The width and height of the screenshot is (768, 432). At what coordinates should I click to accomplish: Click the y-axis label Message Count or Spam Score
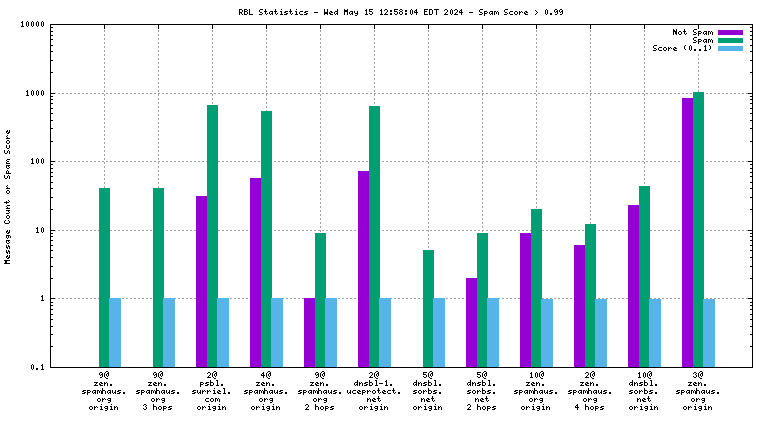click(9, 196)
